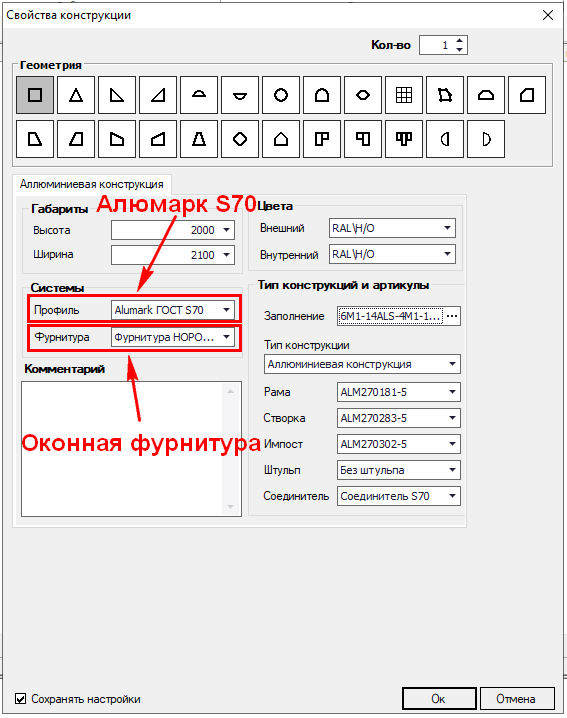Viewport: 567px width, 718px height.
Task: Click the comment box scroll up arrow
Action: (x=231, y=392)
